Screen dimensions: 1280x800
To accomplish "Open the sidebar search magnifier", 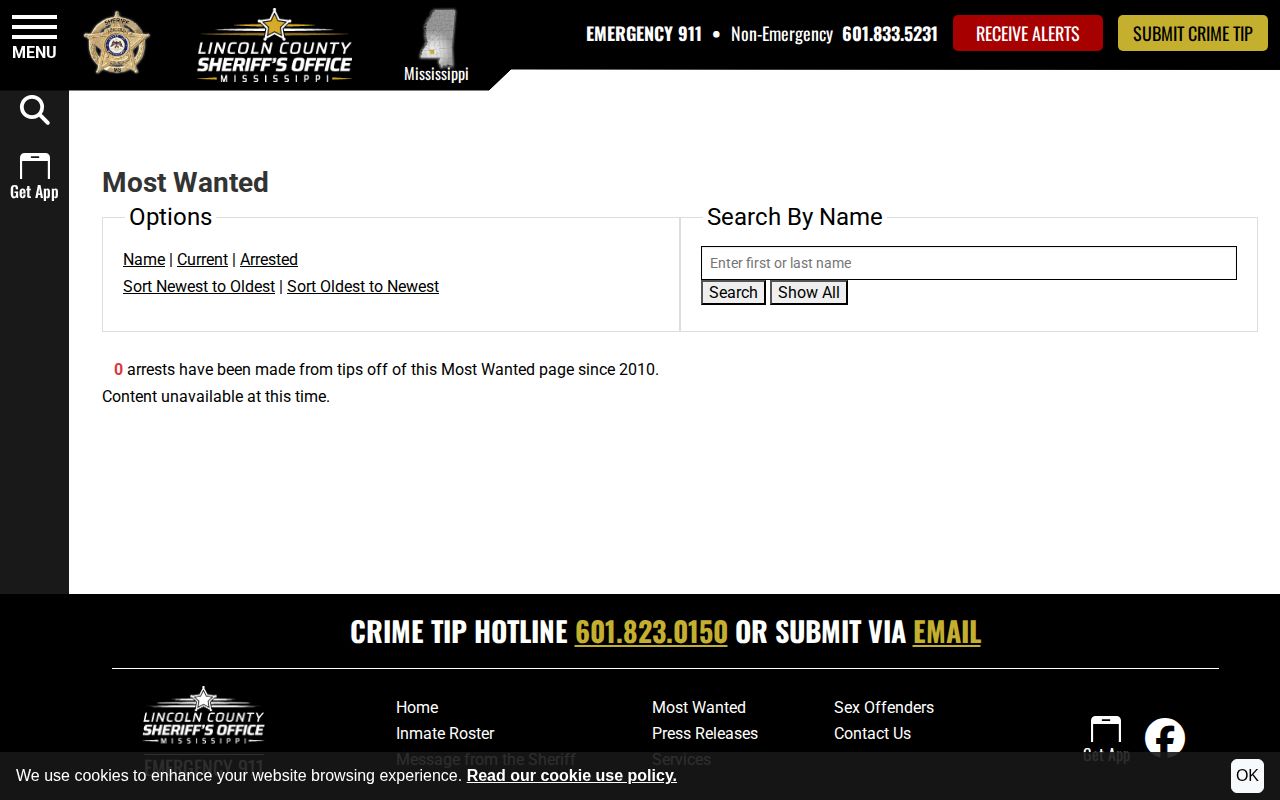I will 34,110.
